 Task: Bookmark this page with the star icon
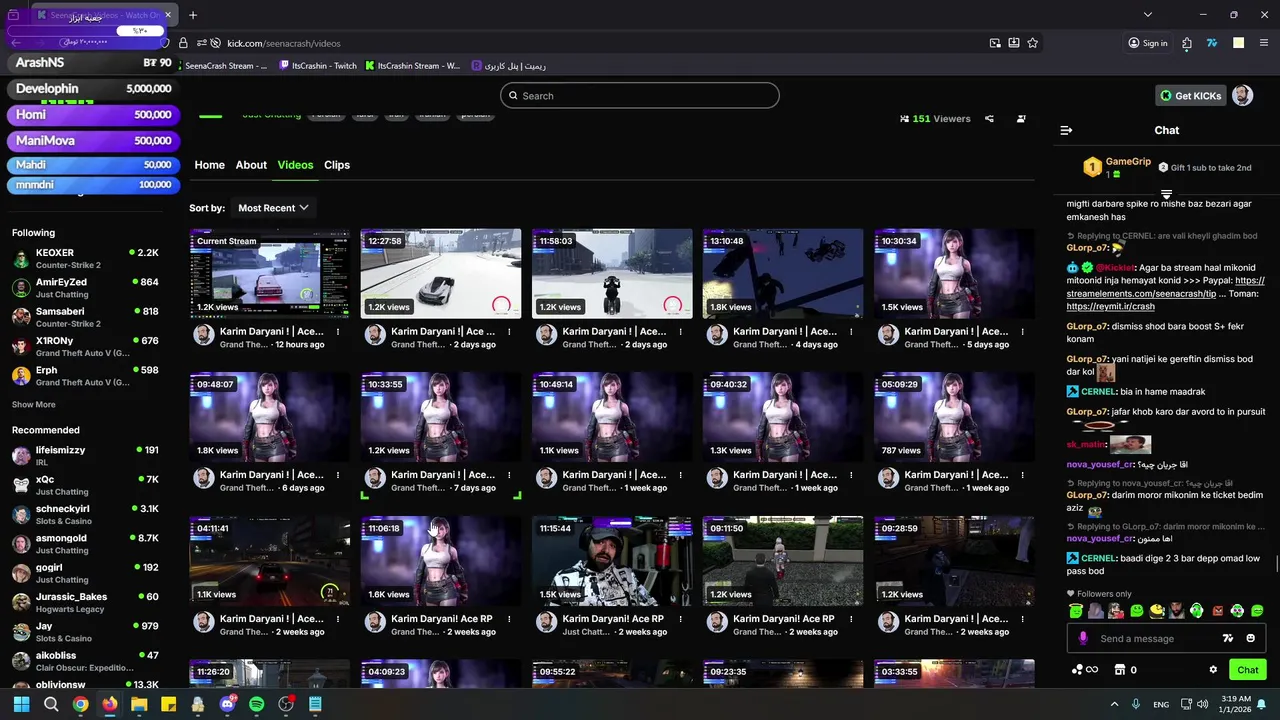click(x=1032, y=43)
